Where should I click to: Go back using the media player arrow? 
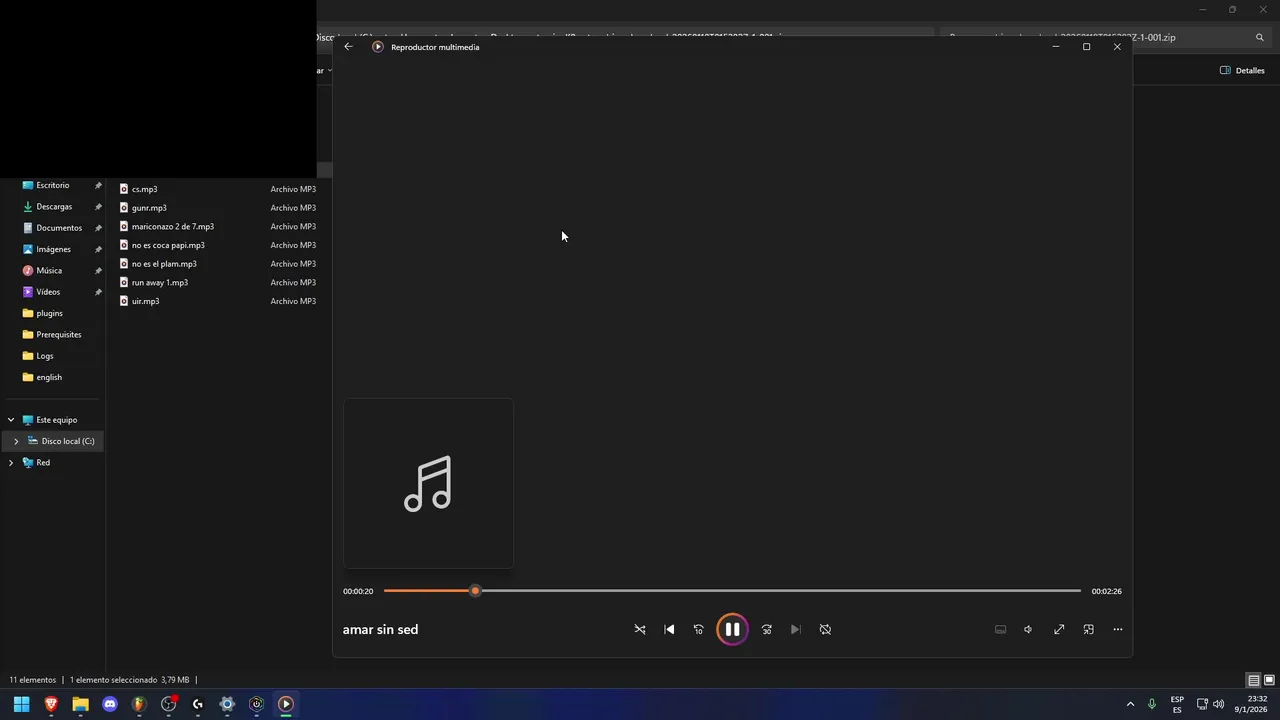[x=348, y=47]
